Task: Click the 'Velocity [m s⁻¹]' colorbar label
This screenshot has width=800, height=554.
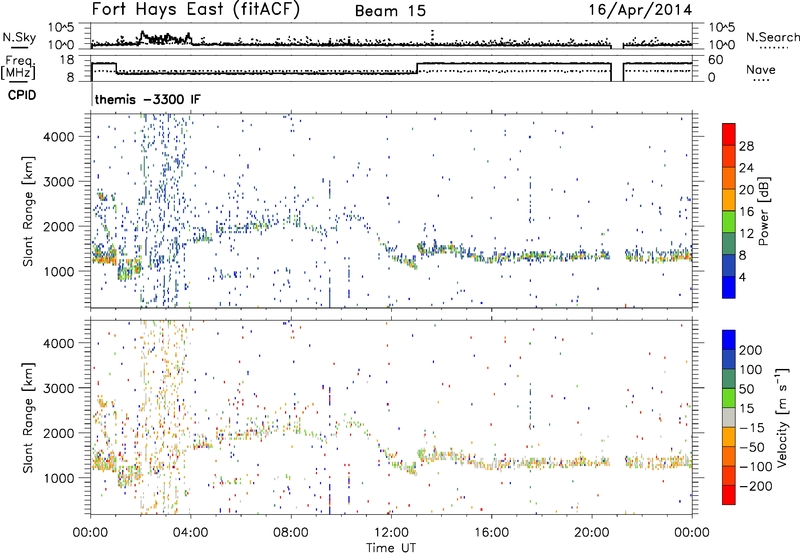Action: click(782, 417)
